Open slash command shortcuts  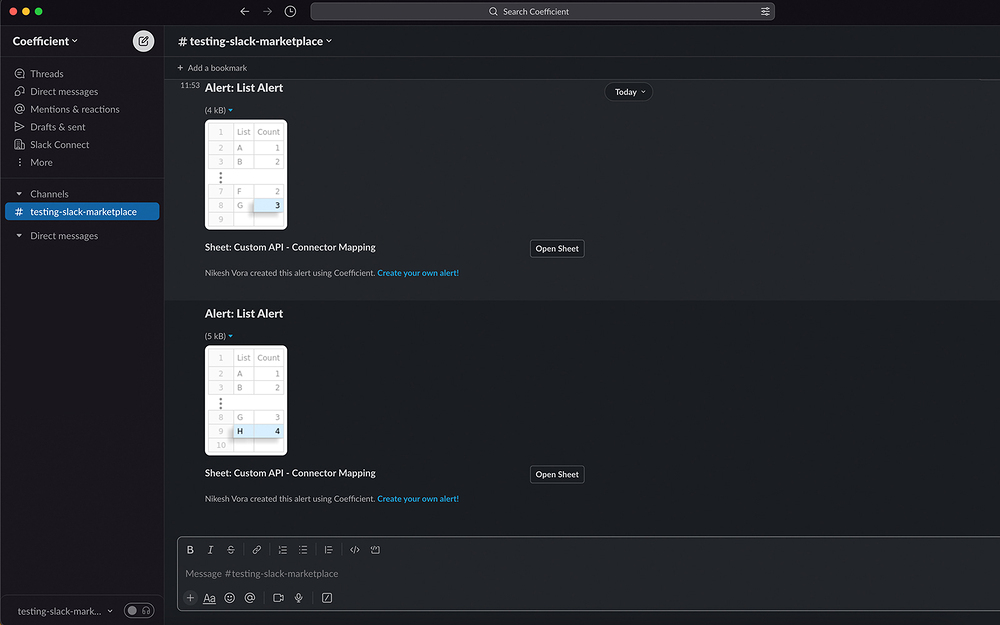[x=327, y=598]
